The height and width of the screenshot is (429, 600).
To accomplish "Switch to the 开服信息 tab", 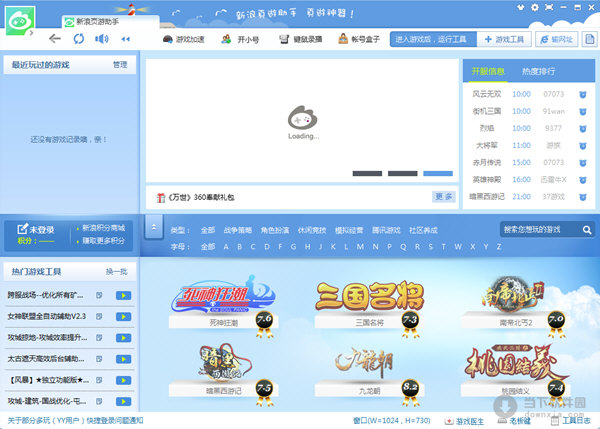I will coord(488,71).
